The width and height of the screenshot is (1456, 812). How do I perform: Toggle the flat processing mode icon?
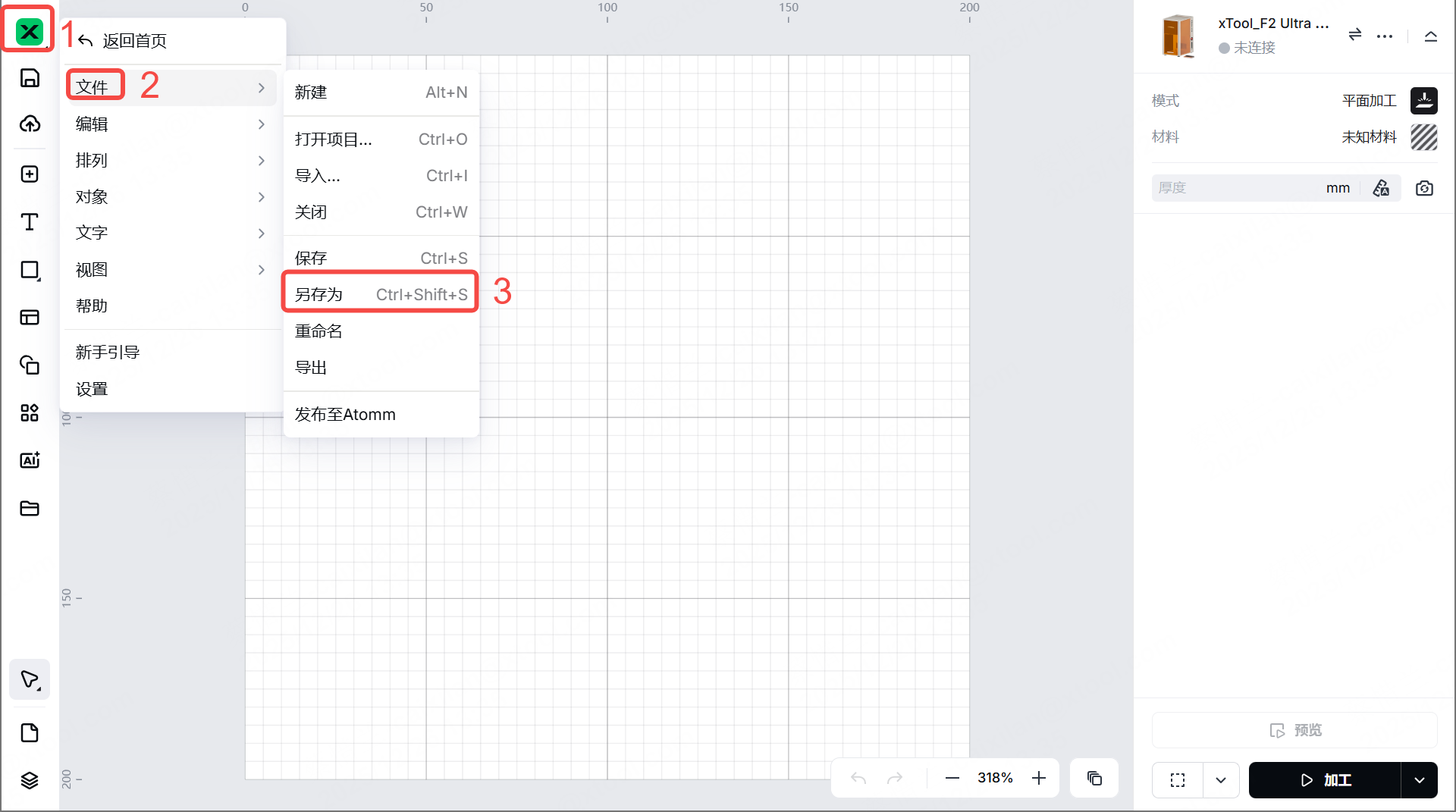tap(1423, 101)
